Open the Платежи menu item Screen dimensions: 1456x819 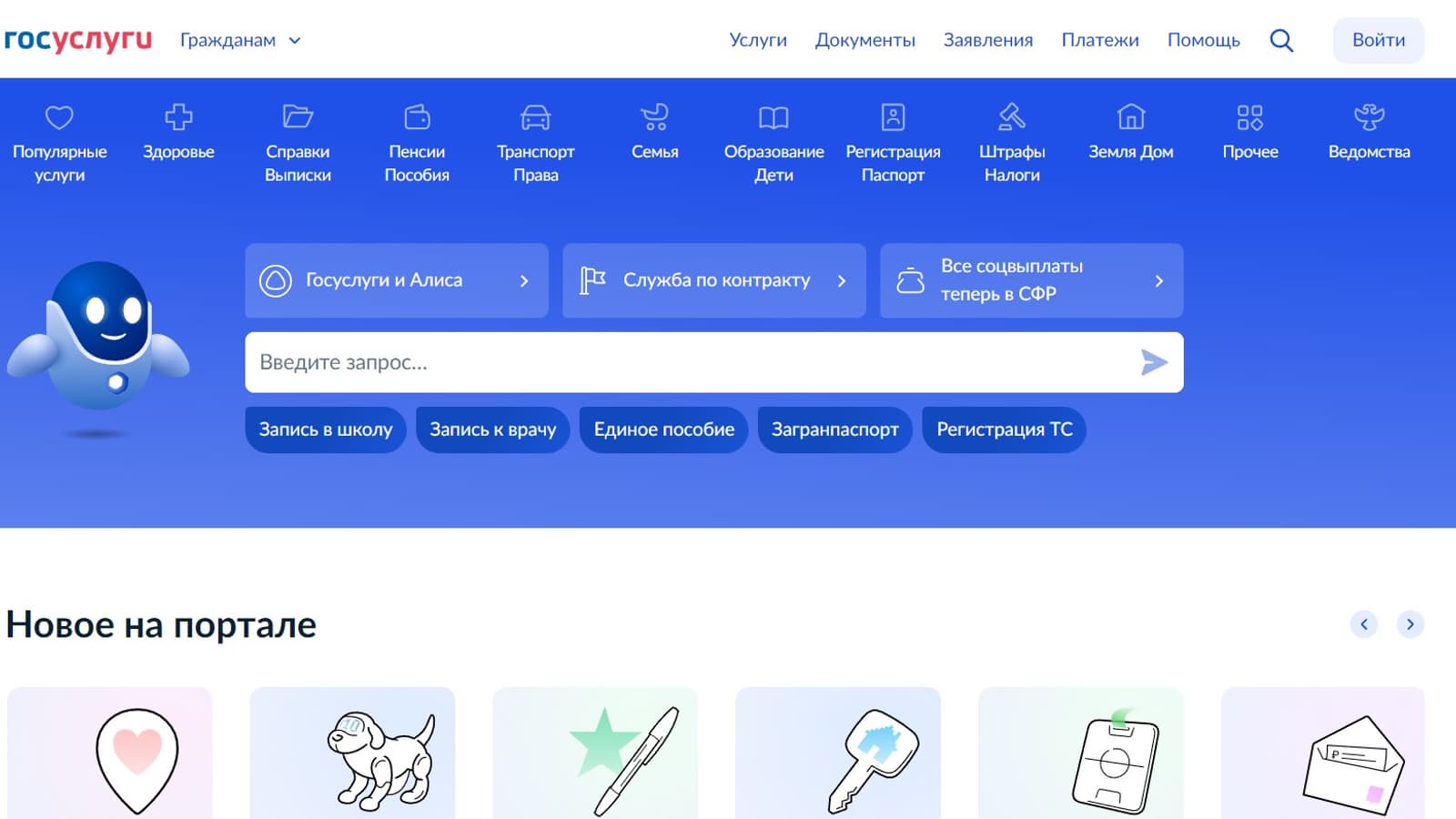pyautogui.click(x=1100, y=40)
